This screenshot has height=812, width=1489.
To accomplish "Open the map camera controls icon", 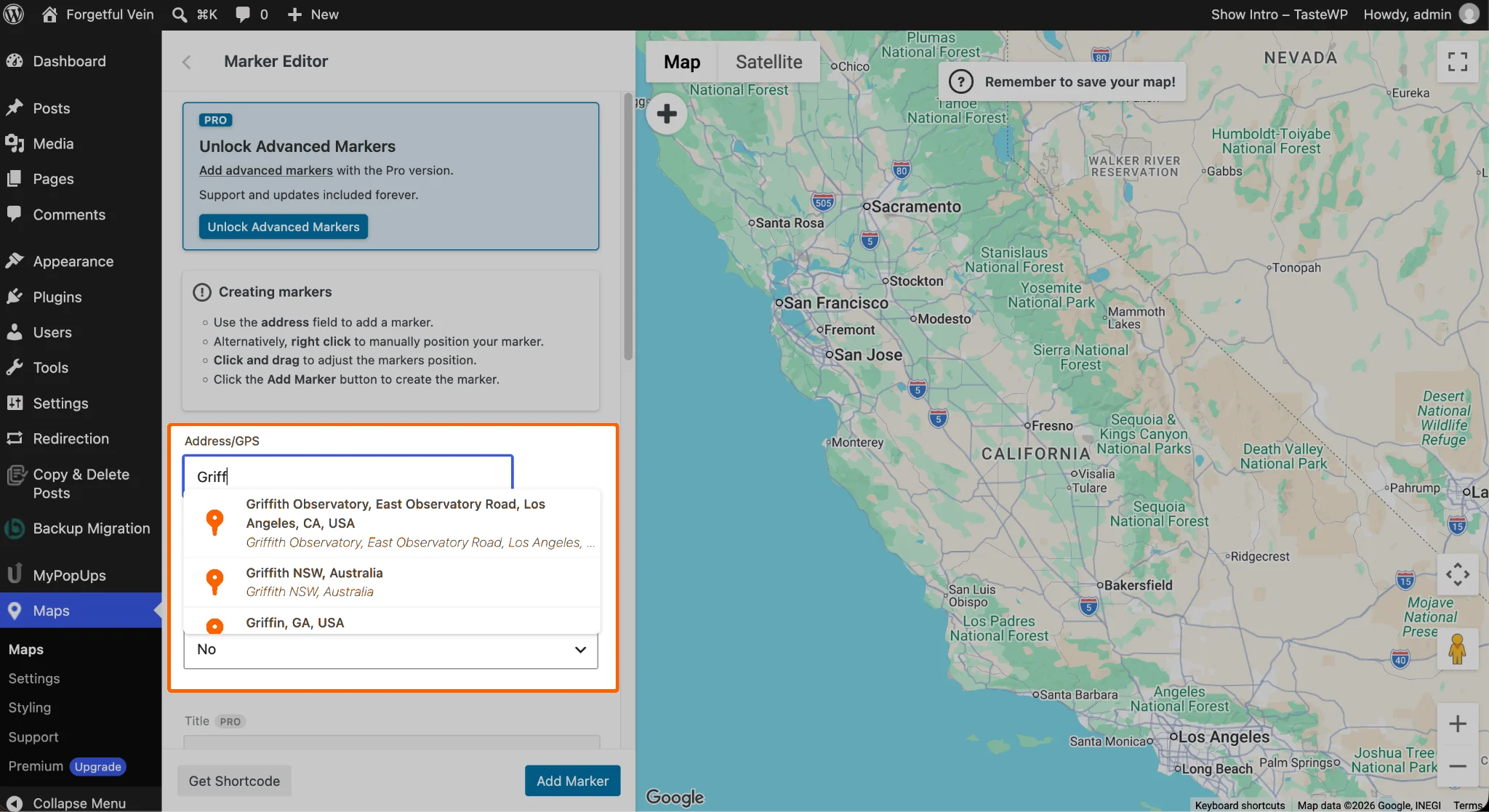I will [x=1458, y=574].
